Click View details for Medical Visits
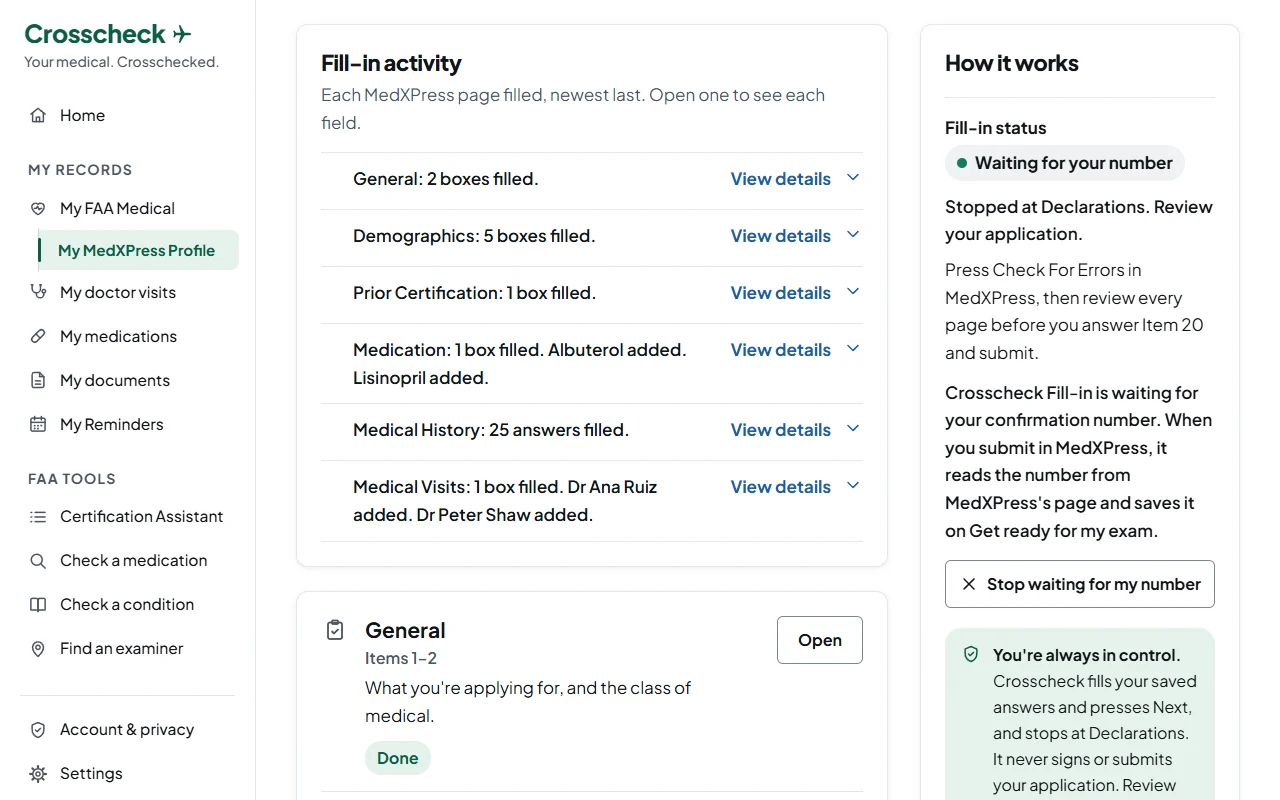This screenshot has height=800, width=1280. point(781,487)
